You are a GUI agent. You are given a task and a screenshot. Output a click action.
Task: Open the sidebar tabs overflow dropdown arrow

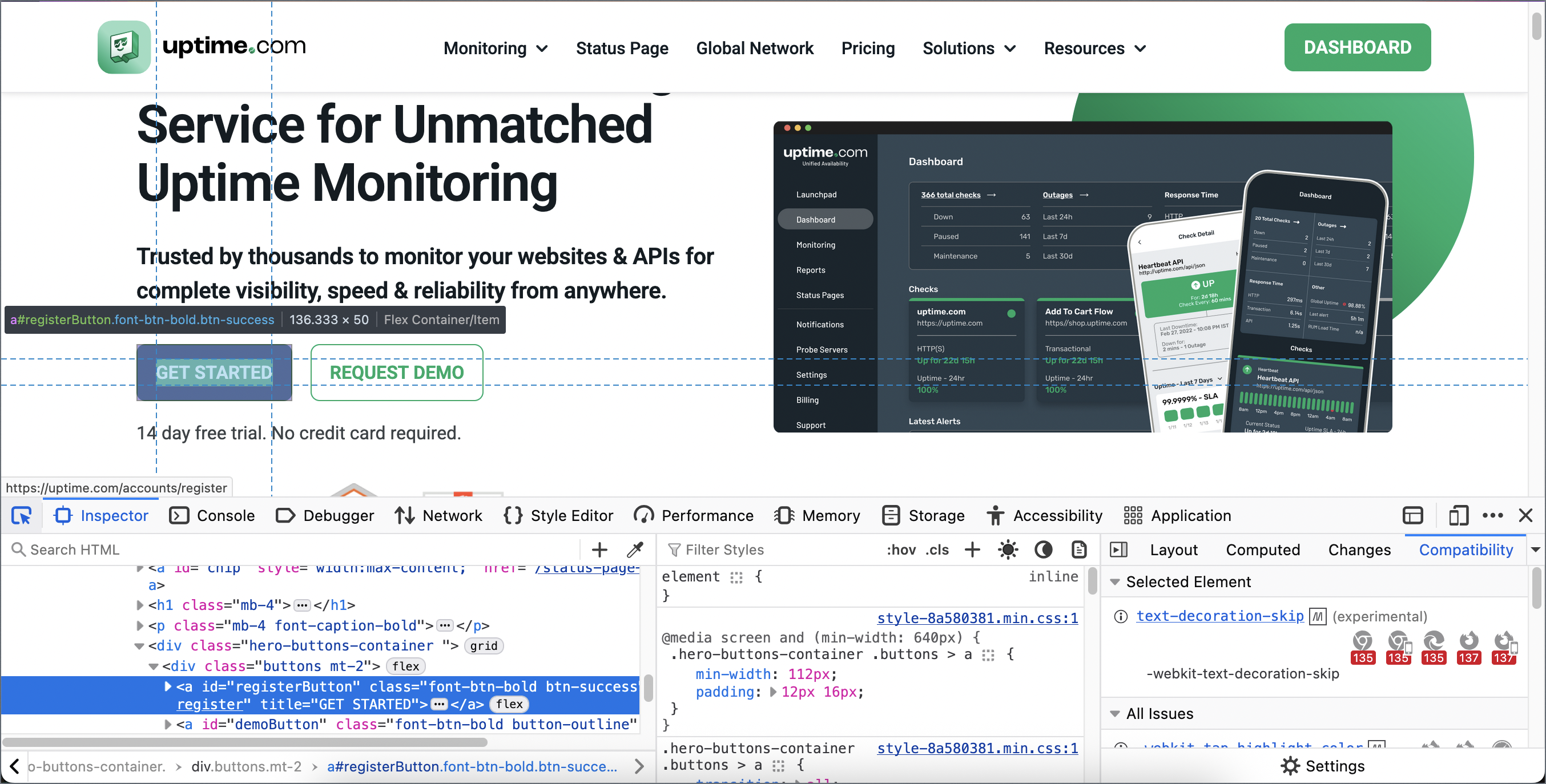pyautogui.click(x=1536, y=549)
